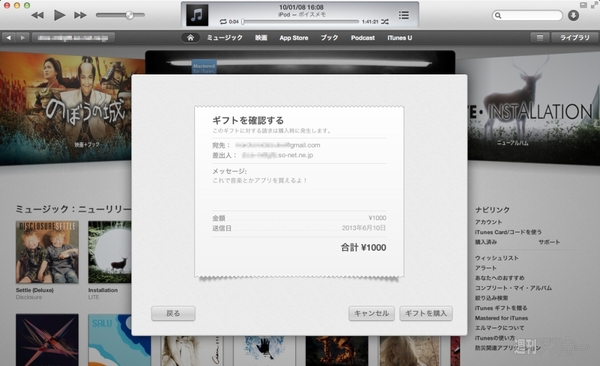Click the Settle (Deluxe) title link
The image size is (600, 366).
pos(34,290)
